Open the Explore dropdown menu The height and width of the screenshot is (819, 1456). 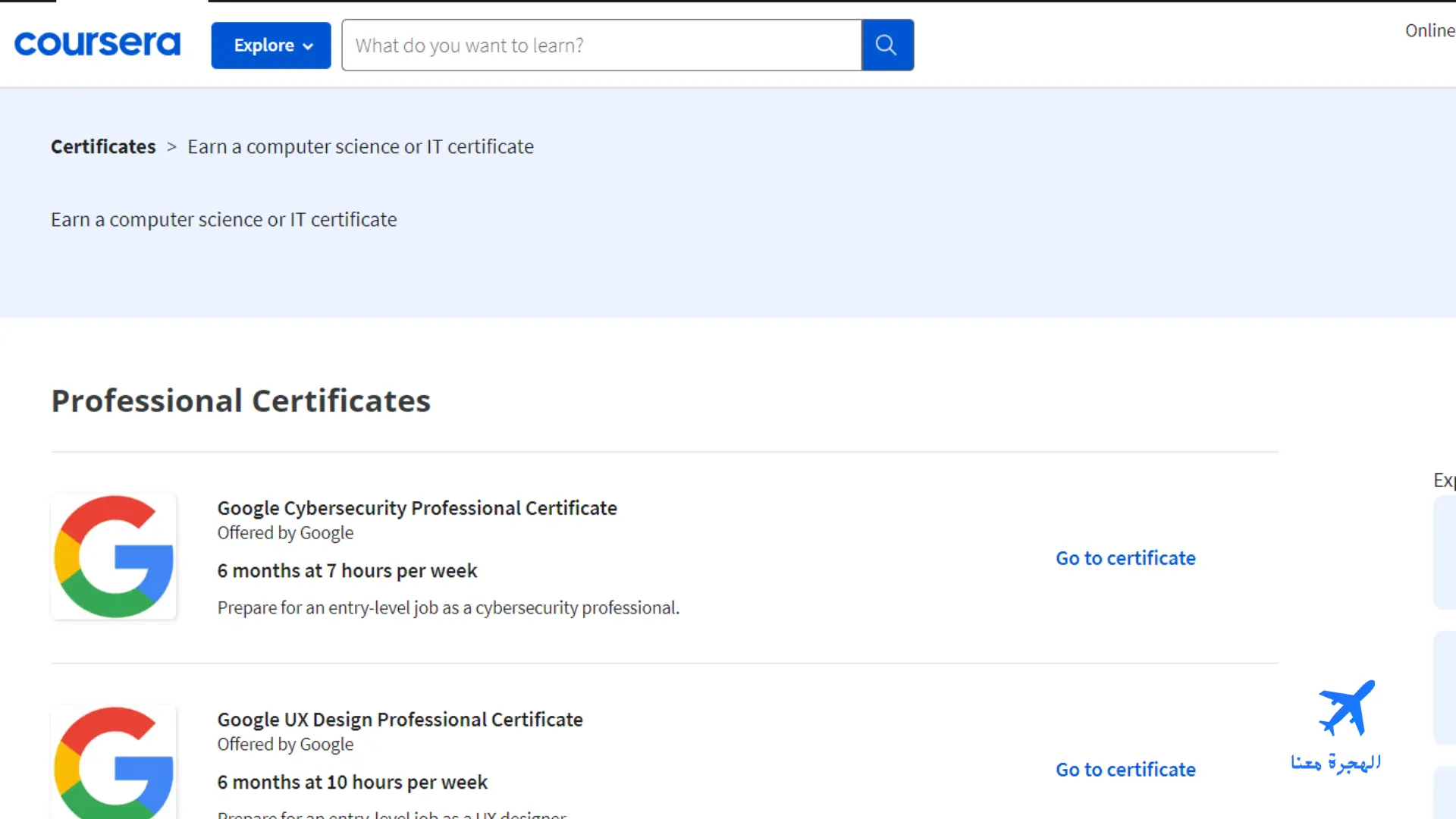pyautogui.click(x=271, y=45)
